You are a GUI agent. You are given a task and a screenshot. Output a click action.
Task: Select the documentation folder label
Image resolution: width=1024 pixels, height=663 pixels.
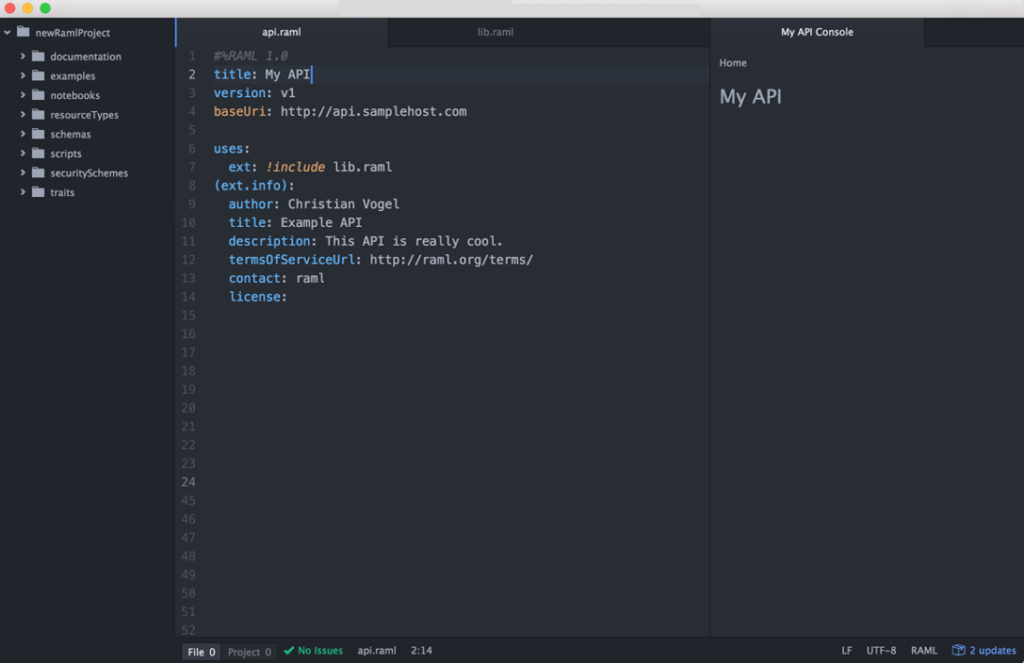(86, 57)
